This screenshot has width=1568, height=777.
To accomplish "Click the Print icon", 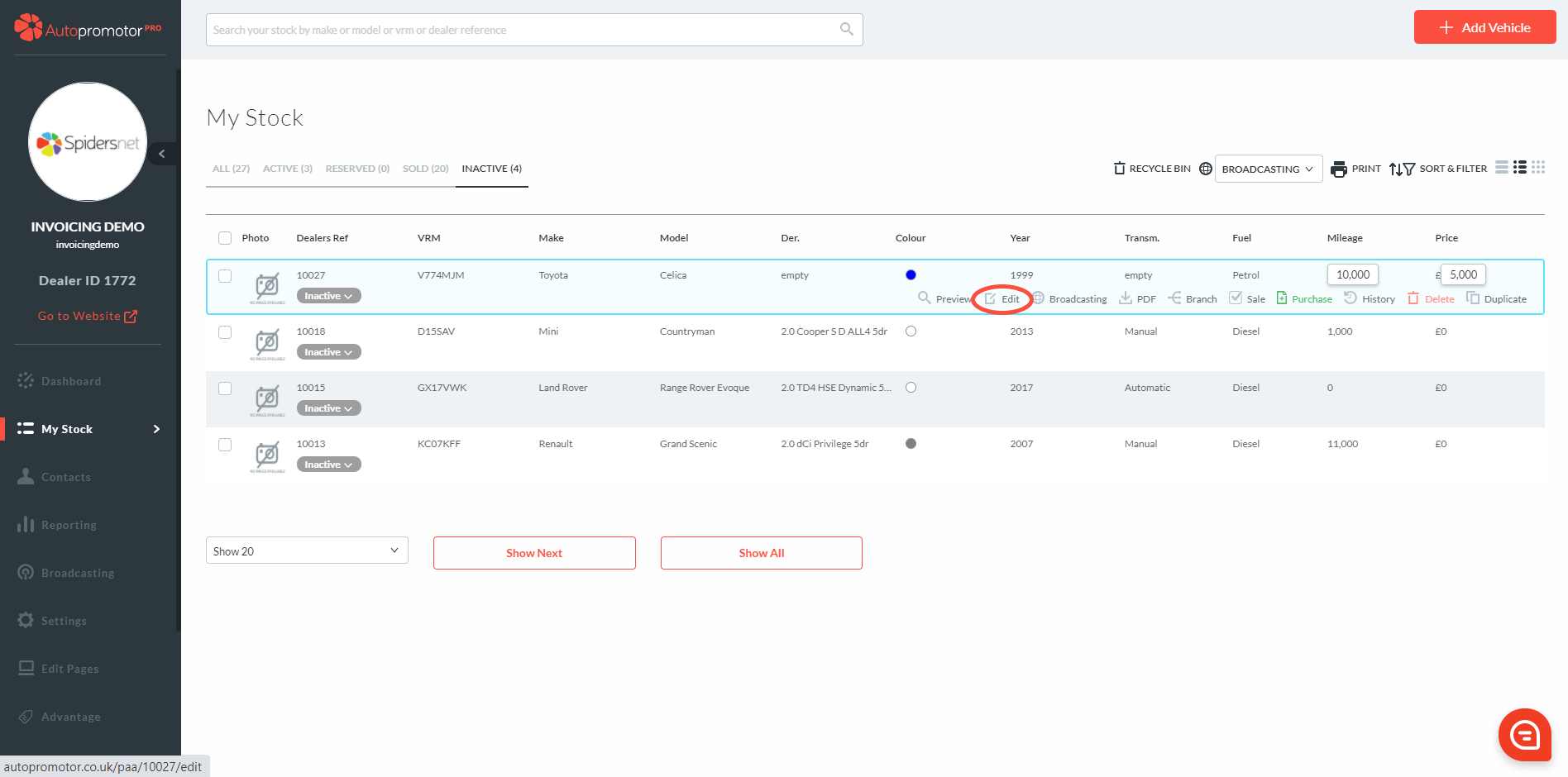I will pos(1338,169).
